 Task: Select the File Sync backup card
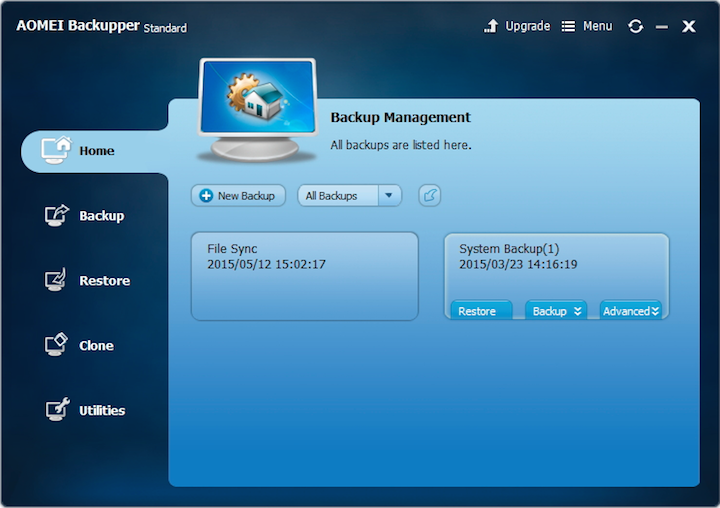pos(304,276)
